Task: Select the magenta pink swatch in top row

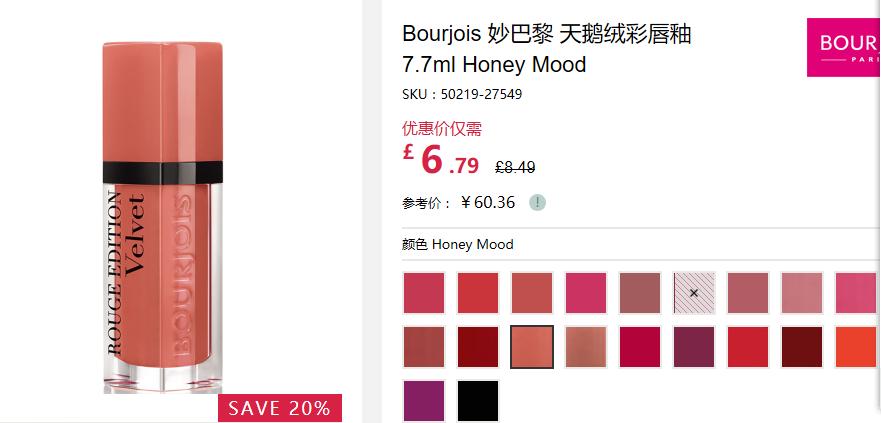Action: [x=586, y=293]
